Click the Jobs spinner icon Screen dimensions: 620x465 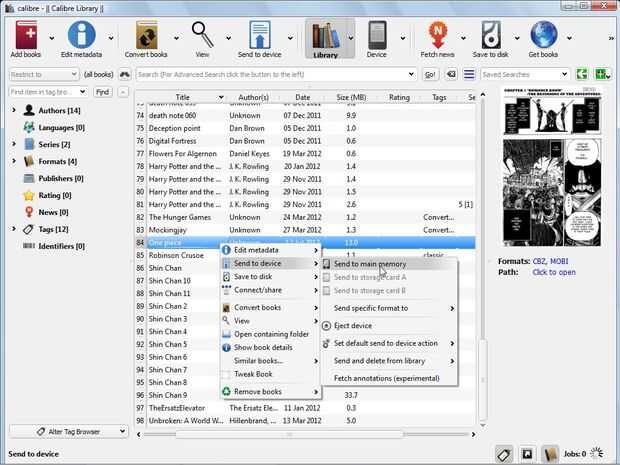[597, 453]
